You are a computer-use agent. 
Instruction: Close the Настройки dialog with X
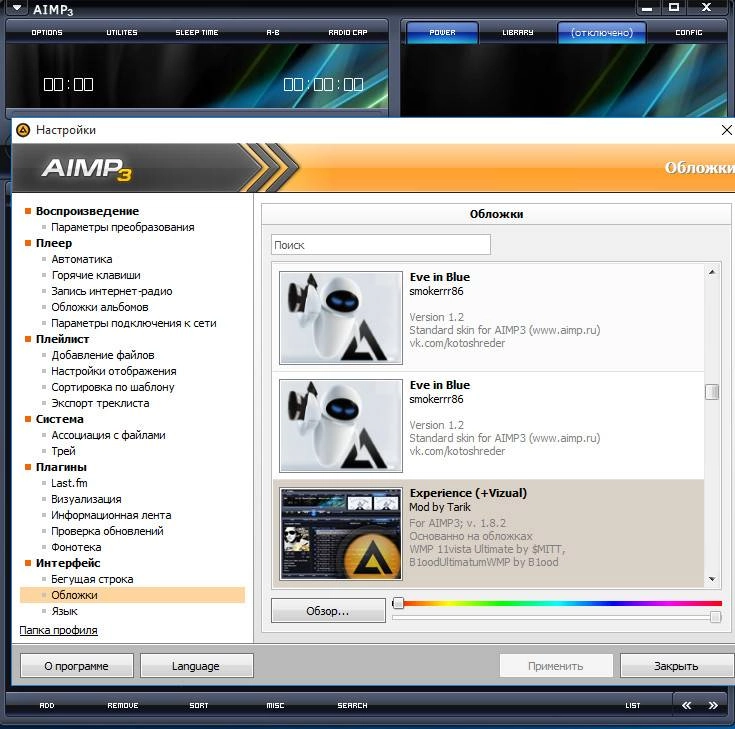[727, 130]
